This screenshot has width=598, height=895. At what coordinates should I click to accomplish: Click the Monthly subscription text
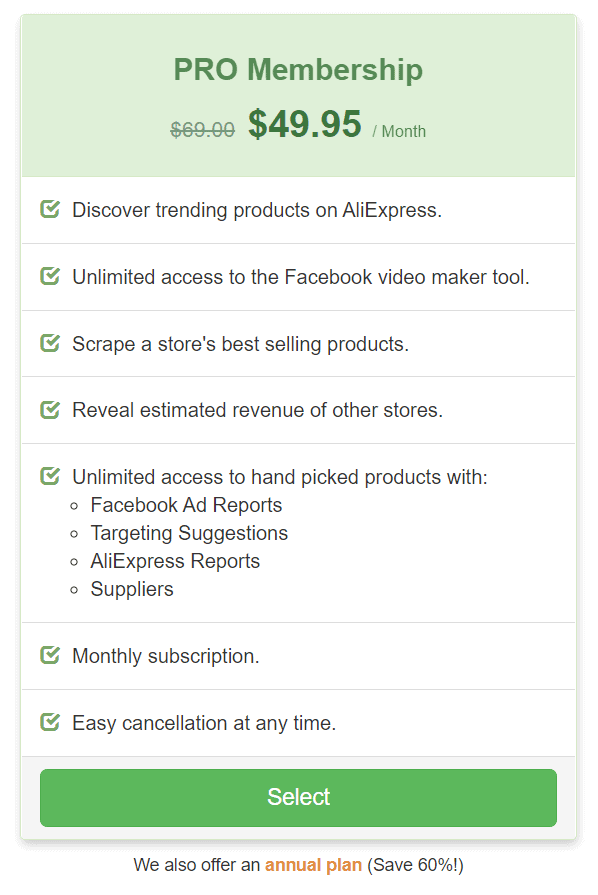click(165, 656)
